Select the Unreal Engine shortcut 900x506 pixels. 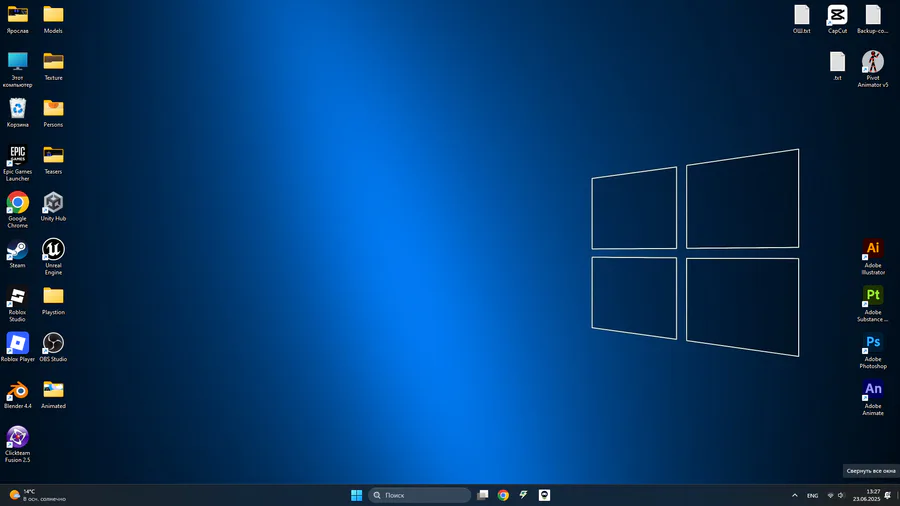[x=53, y=257]
